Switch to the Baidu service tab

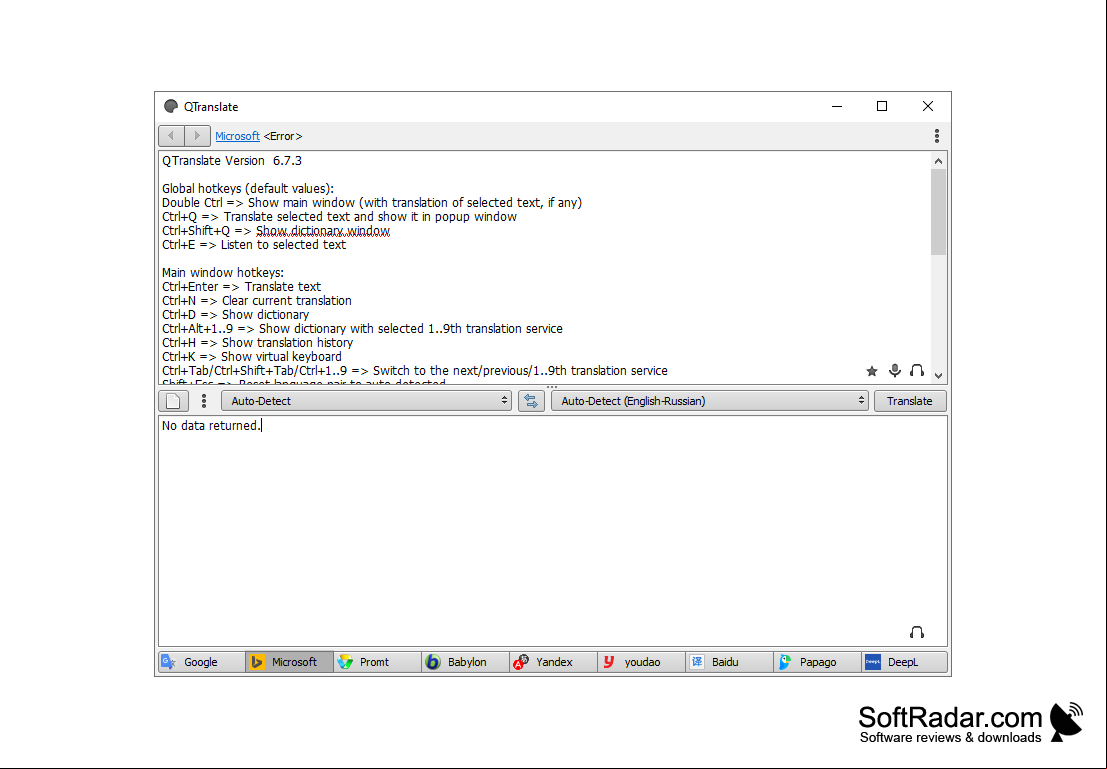click(x=729, y=662)
